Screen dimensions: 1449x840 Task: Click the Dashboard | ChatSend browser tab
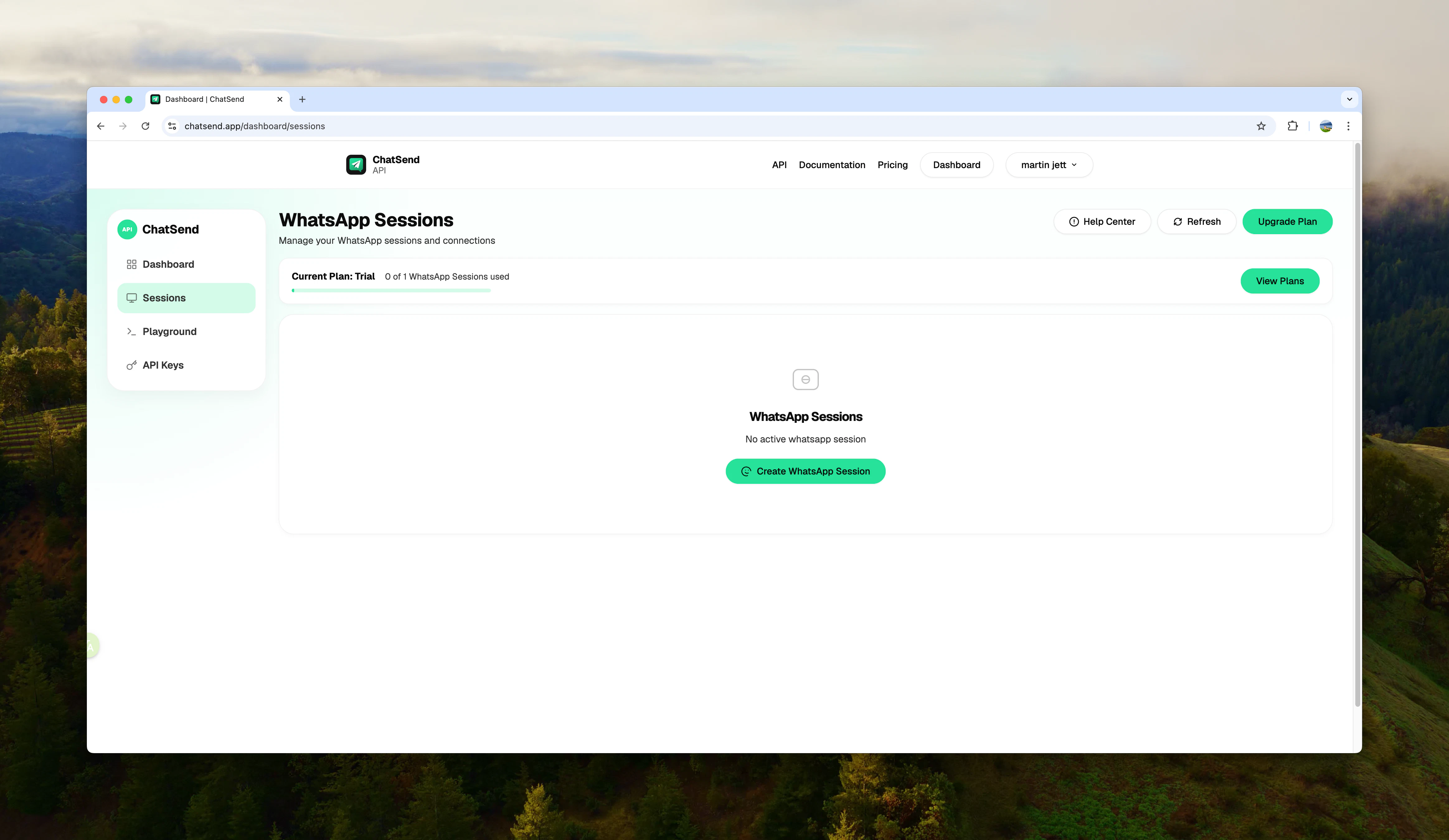(x=217, y=99)
